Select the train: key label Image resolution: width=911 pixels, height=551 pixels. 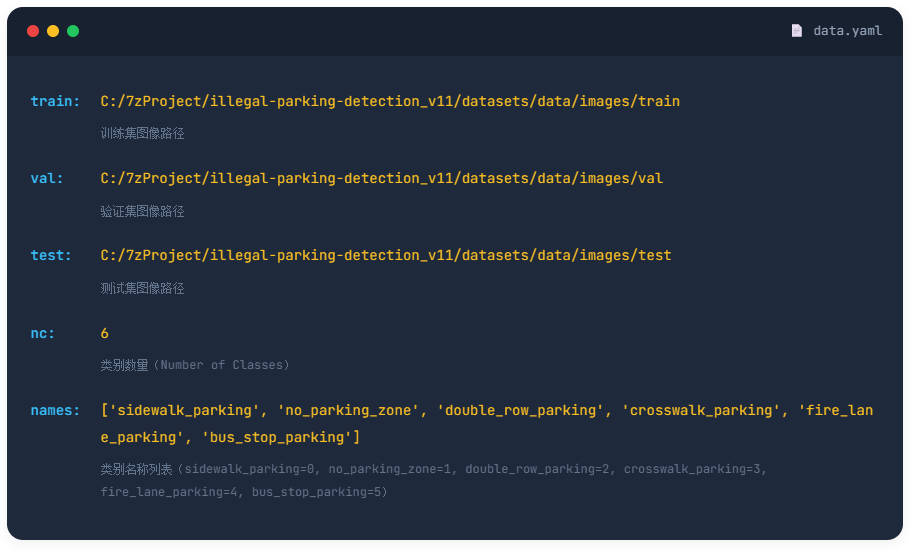point(55,101)
